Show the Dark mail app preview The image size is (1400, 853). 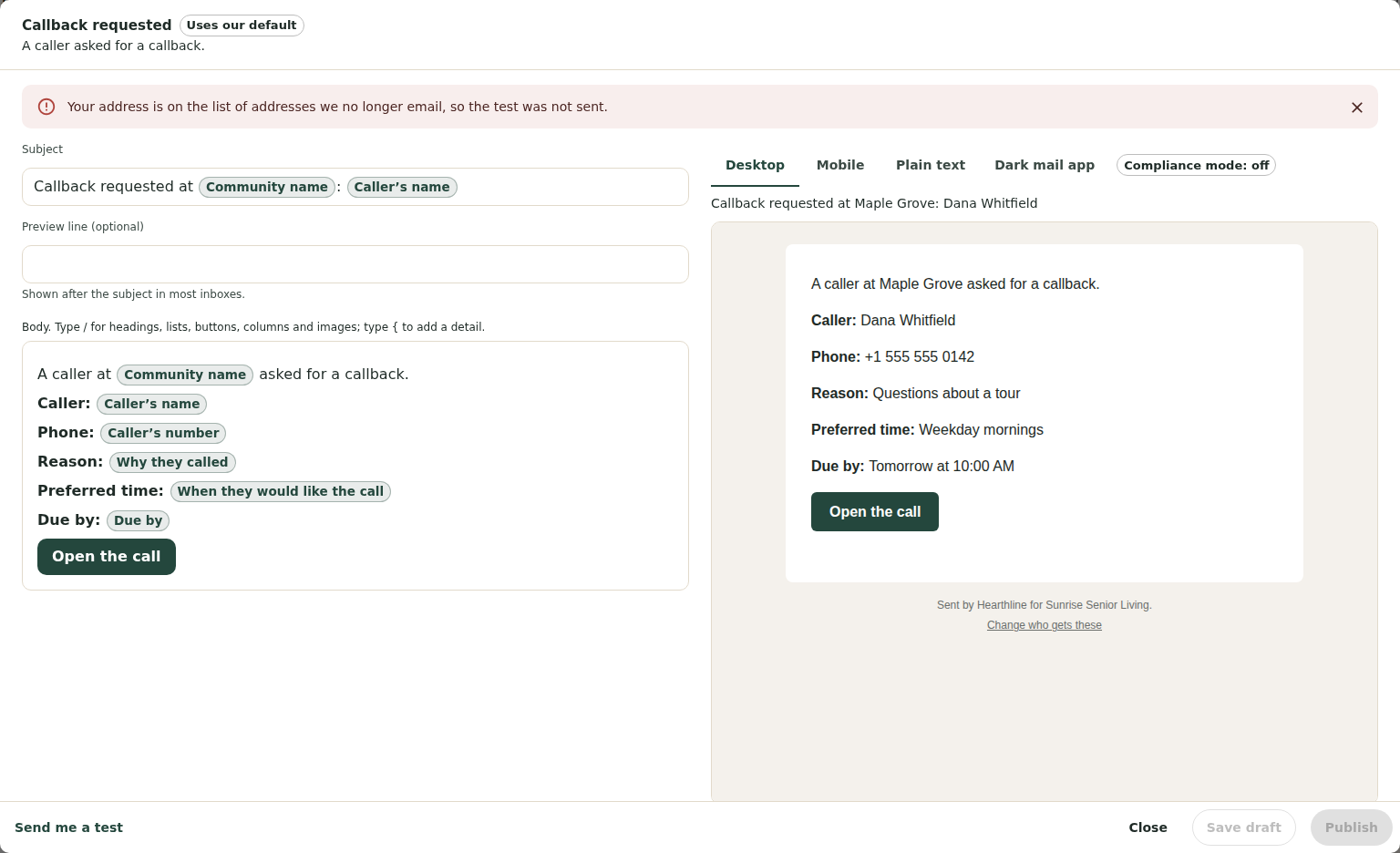point(1045,165)
